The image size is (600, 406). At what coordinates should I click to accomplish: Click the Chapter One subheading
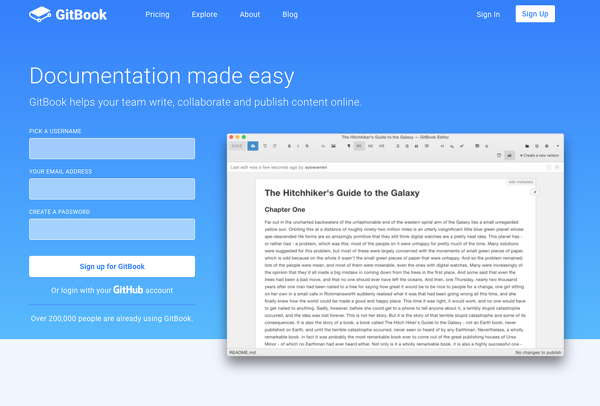[285, 210]
